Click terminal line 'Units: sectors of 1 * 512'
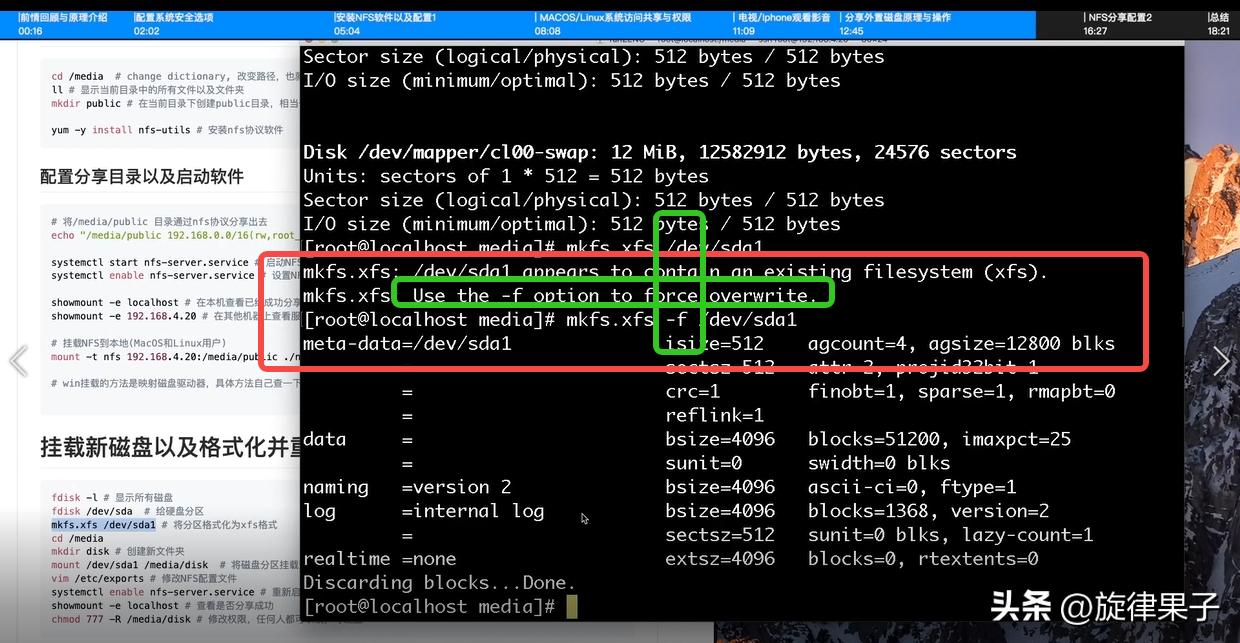The height and width of the screenshot is (643, 1240). click(506, 176)
